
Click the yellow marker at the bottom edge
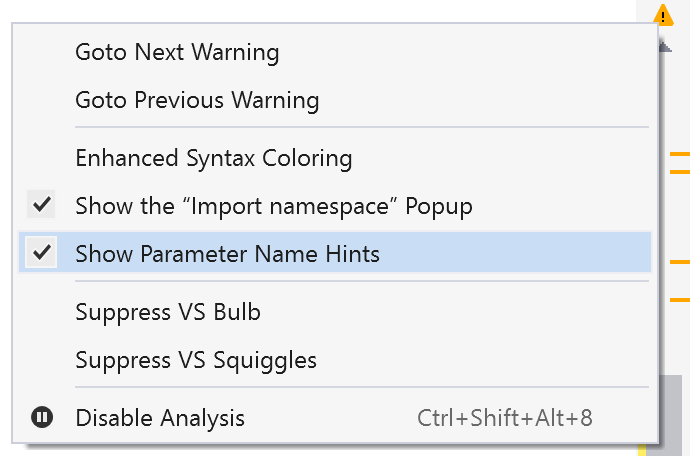tap(642, 450)
